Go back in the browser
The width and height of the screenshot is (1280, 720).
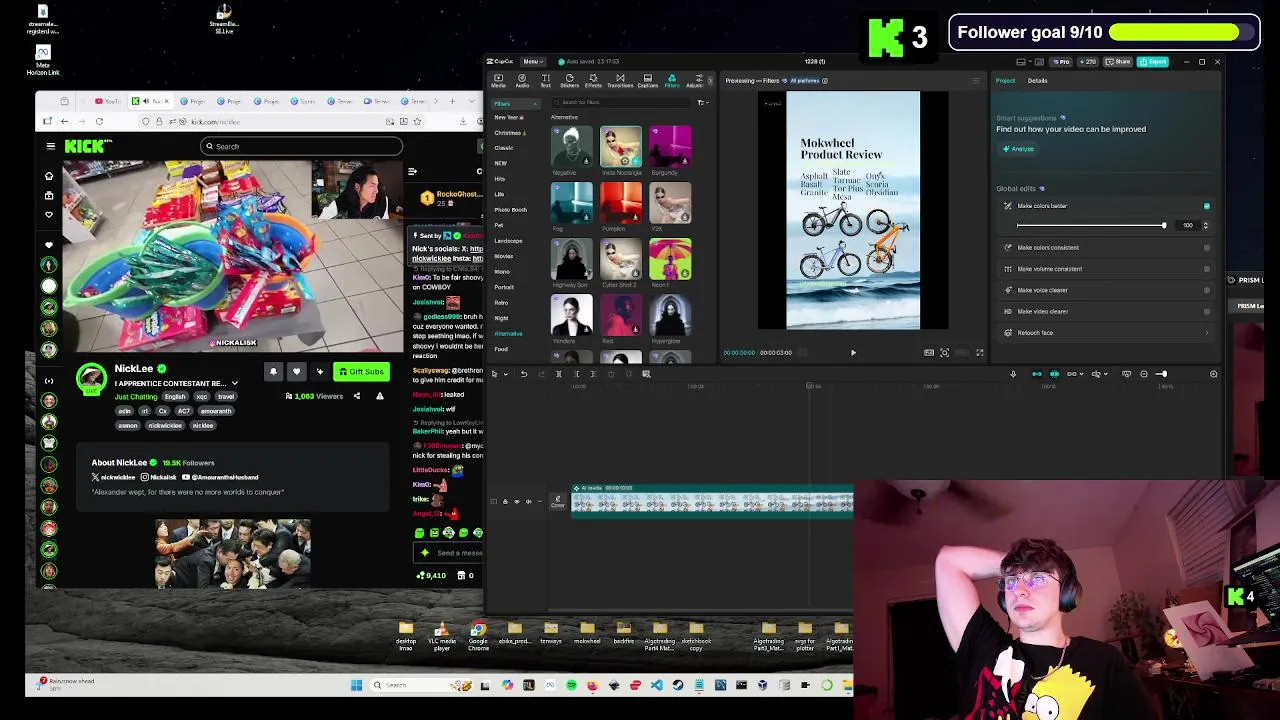click(64, 121)
